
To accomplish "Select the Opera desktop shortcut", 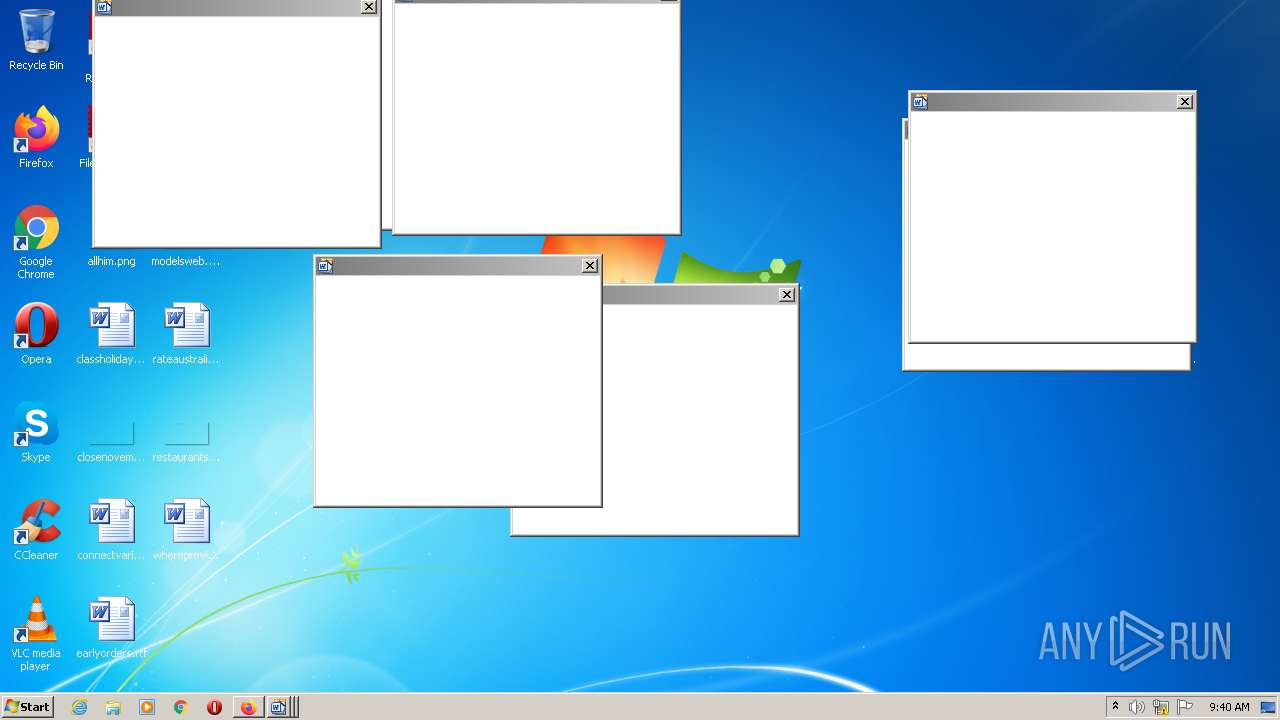I will tap(36, 334).
